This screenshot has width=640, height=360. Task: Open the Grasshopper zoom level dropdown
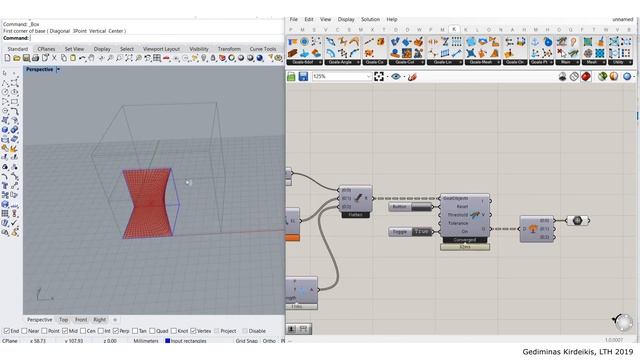[368, 76]
